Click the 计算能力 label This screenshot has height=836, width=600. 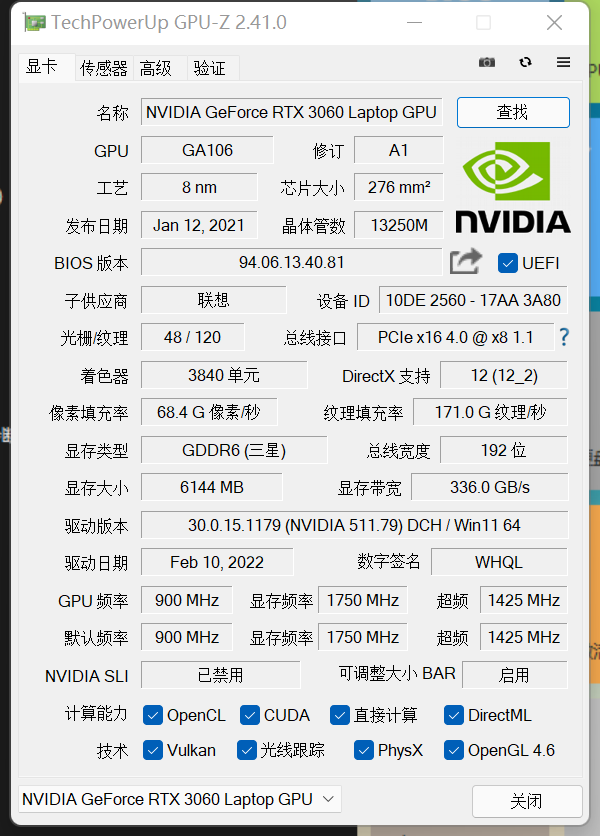(96, 713)
